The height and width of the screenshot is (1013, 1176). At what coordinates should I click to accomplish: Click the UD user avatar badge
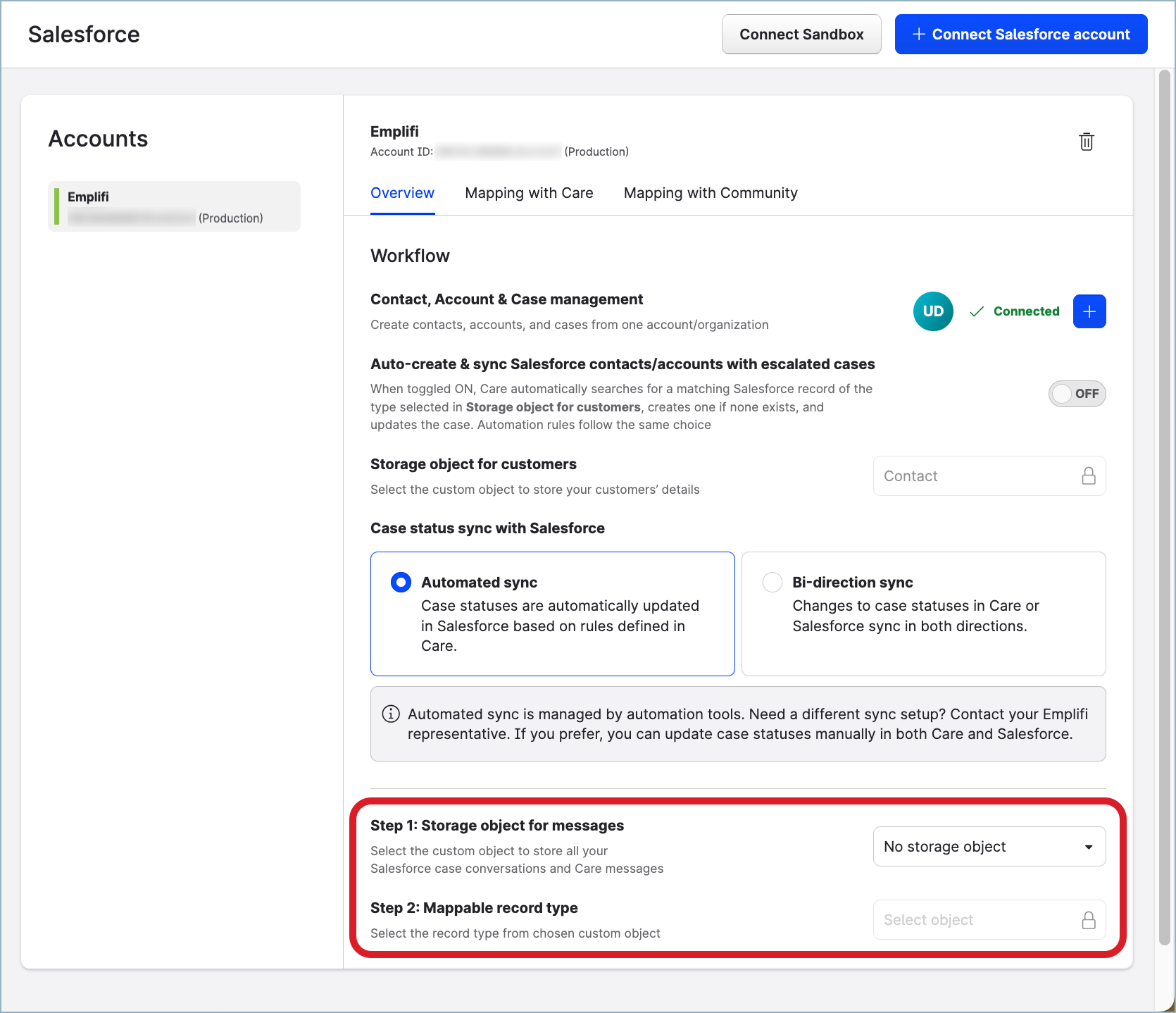(933, 311)
